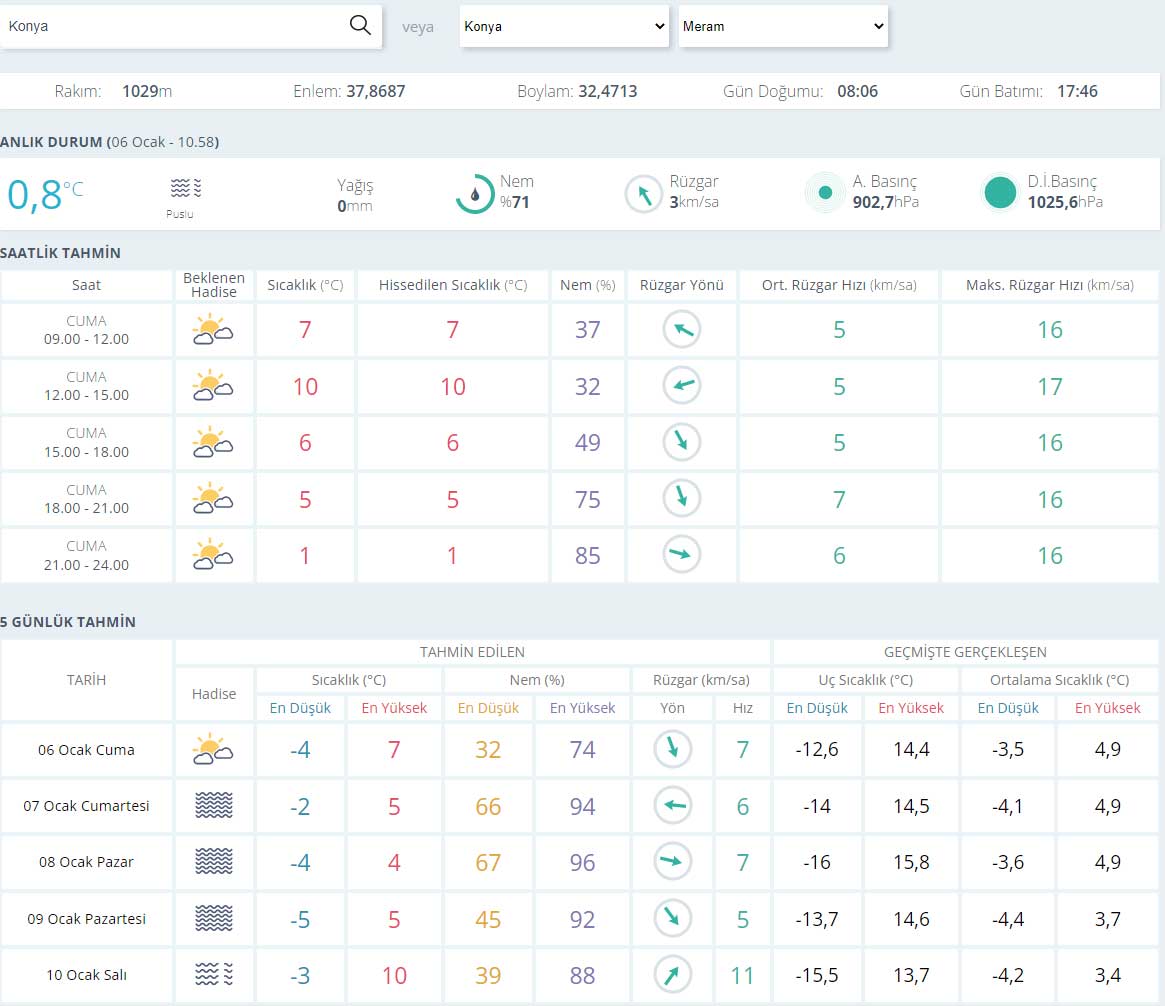Click the Gün Doğumu 08:06 time

pyautogui.click(x=857, y=91)
